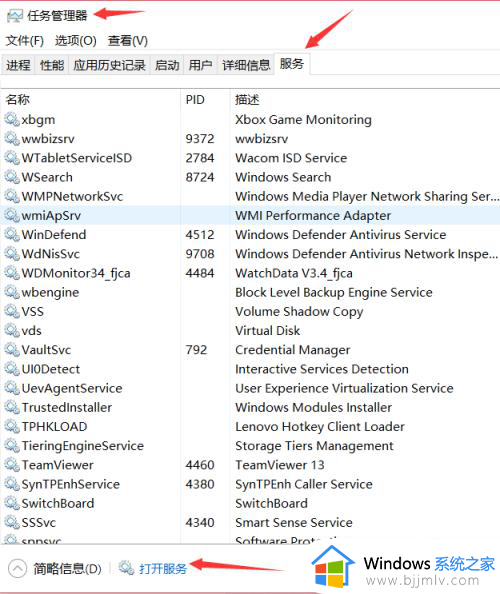Click the gear icon beside xbgm

(12, 119)
